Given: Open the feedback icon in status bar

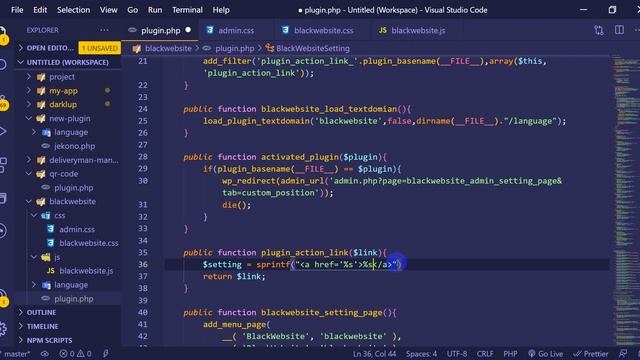Looking at the screenshot, I should (x=622, y=354).
